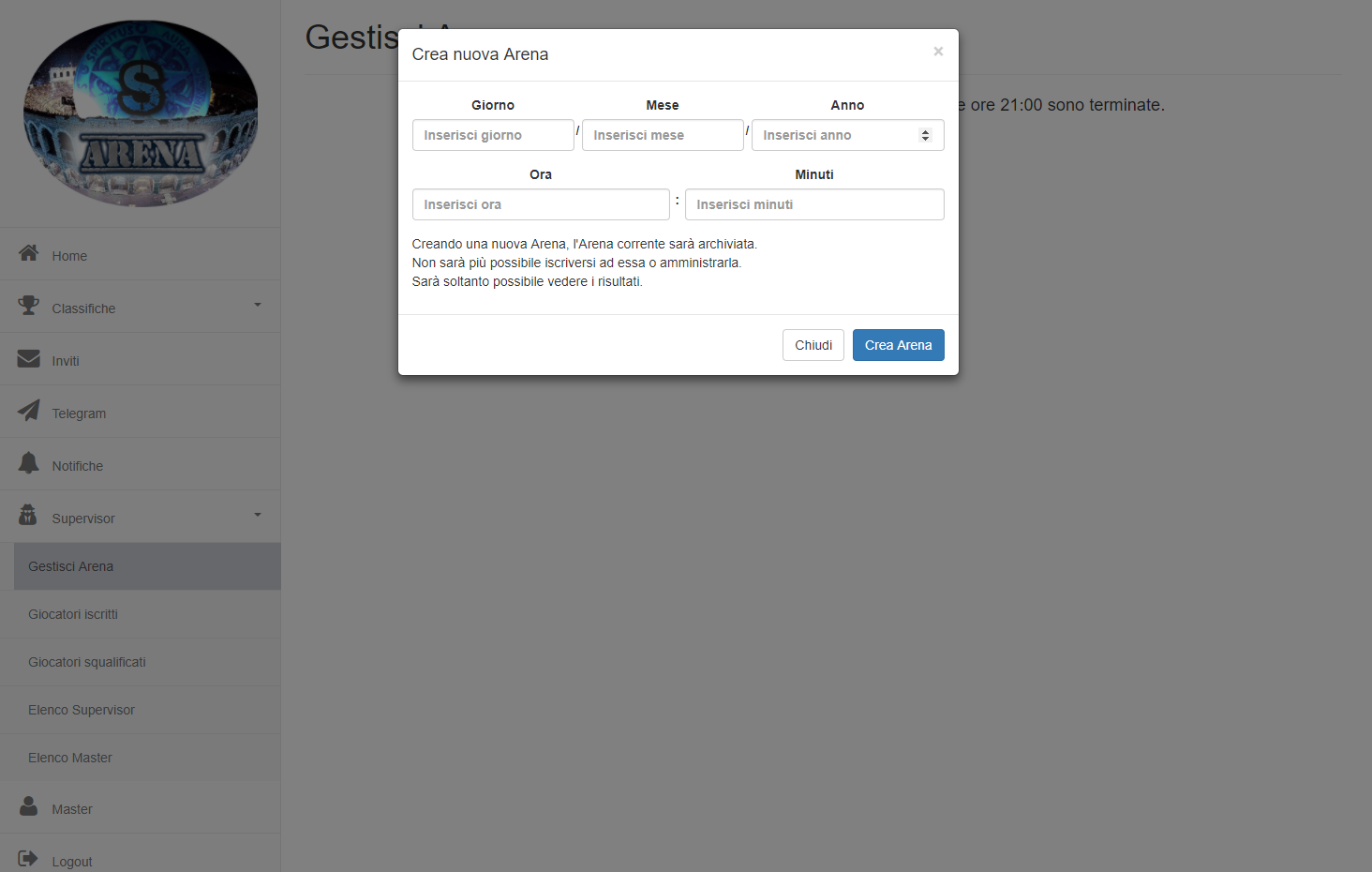
Task: Click the Logout exit icon
Action: click(x=28, y=859)
